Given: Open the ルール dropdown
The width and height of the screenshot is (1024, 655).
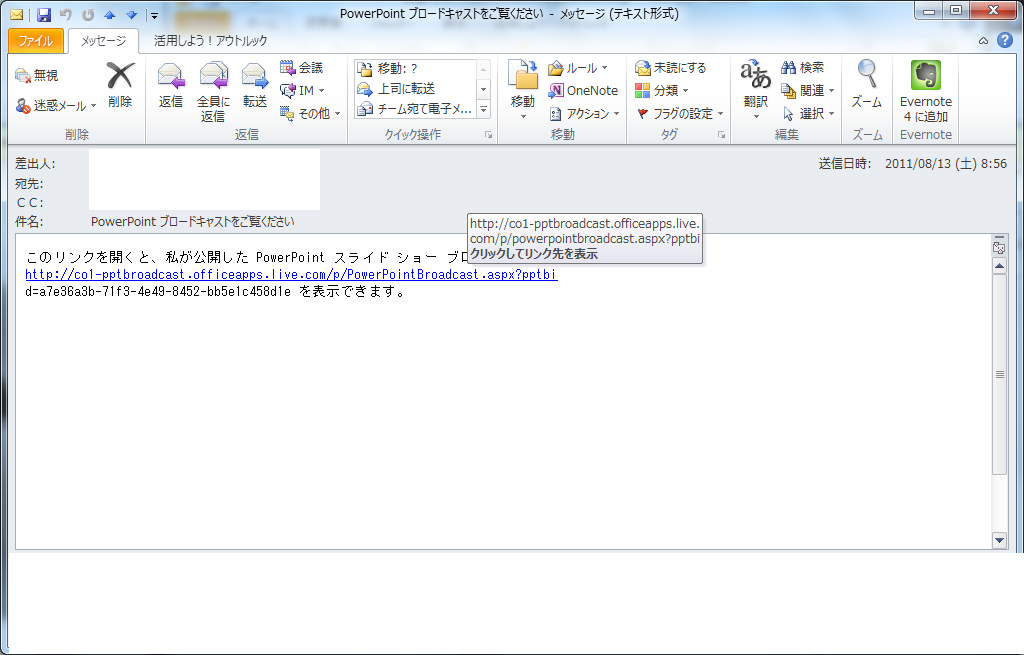Looking at the screenshot, I should tap(579, 68).
